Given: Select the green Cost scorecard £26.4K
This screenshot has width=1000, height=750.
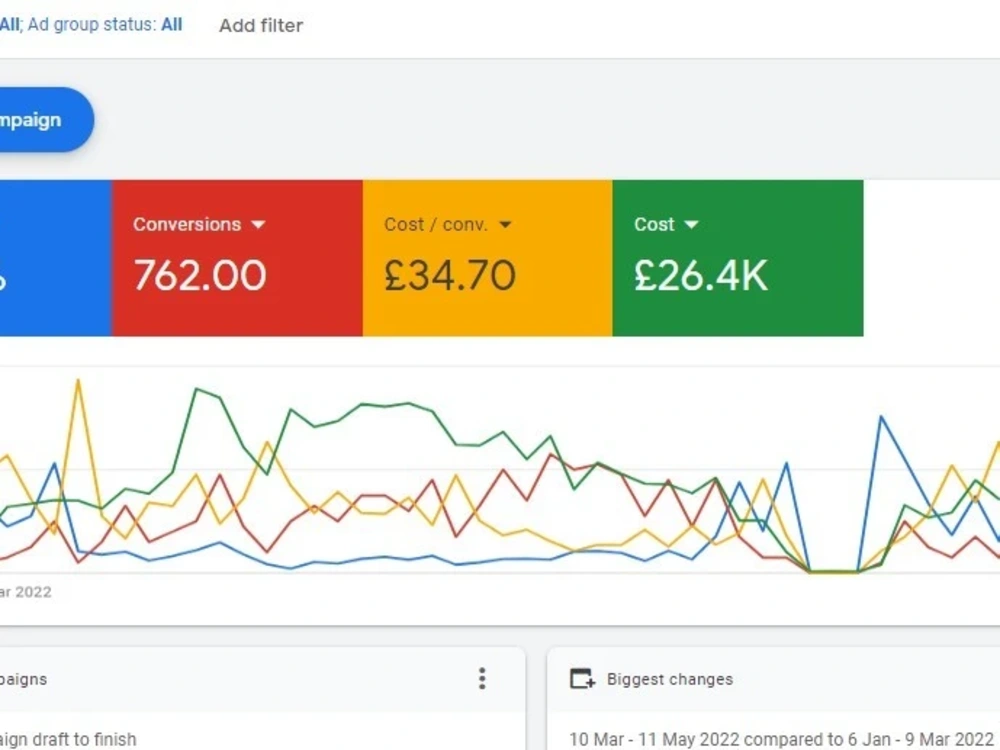Looking at the screenshot, I should (738, 258).
